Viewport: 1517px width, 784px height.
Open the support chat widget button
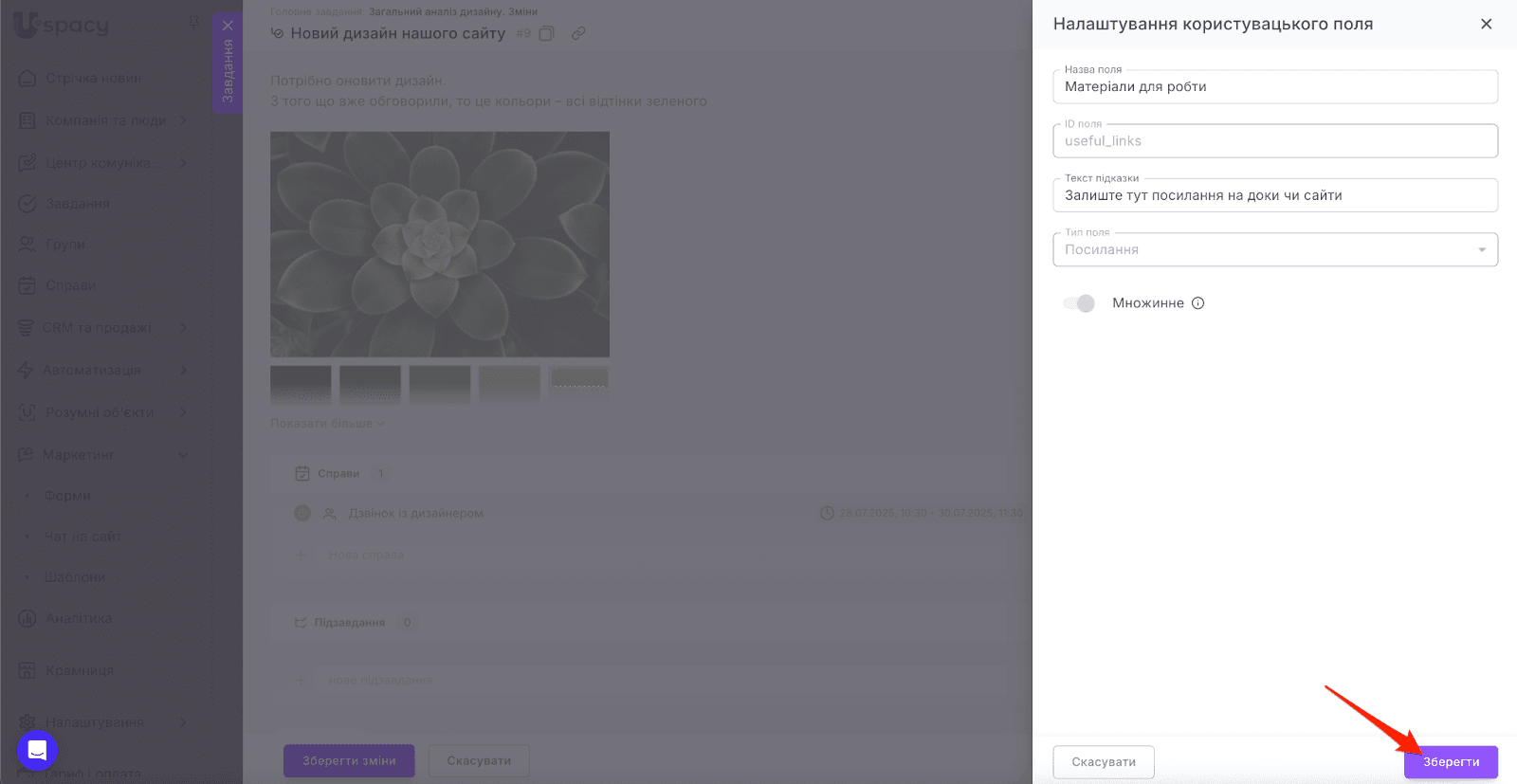38,752
